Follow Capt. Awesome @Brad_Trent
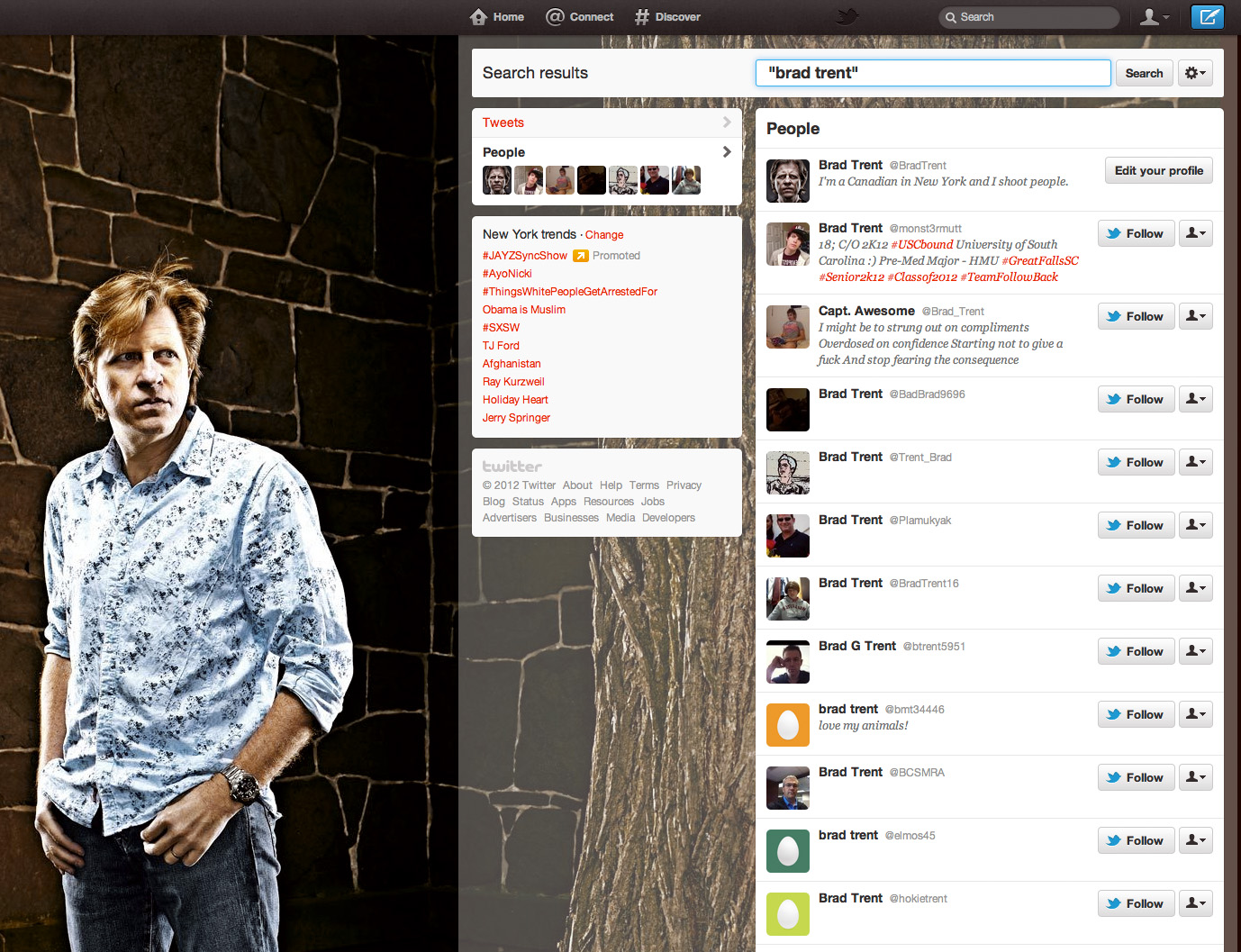This screenshot has height=952, width=1241. click(x=1136, y=316)
